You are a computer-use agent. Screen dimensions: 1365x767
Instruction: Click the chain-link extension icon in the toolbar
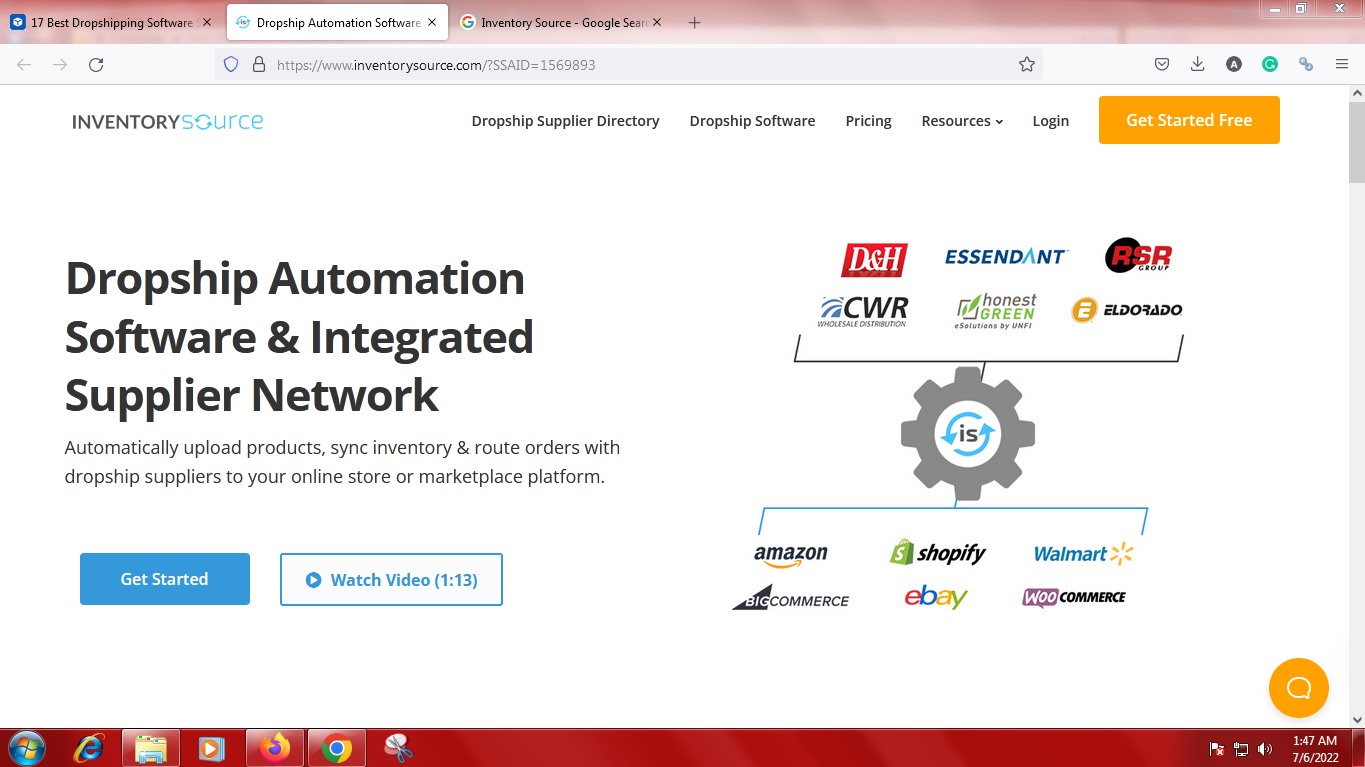1305,64
